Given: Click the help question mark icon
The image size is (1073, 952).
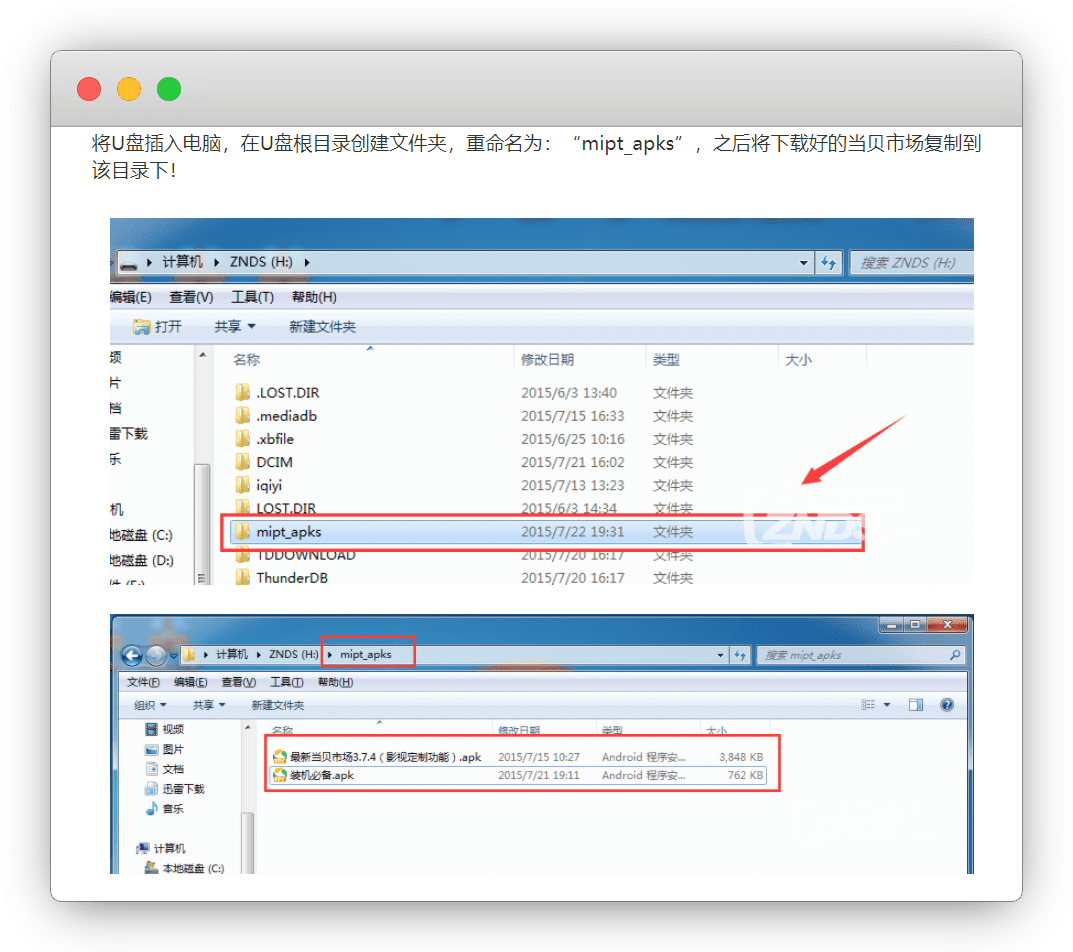Looking at the screenshot, I should pos(947,705).
